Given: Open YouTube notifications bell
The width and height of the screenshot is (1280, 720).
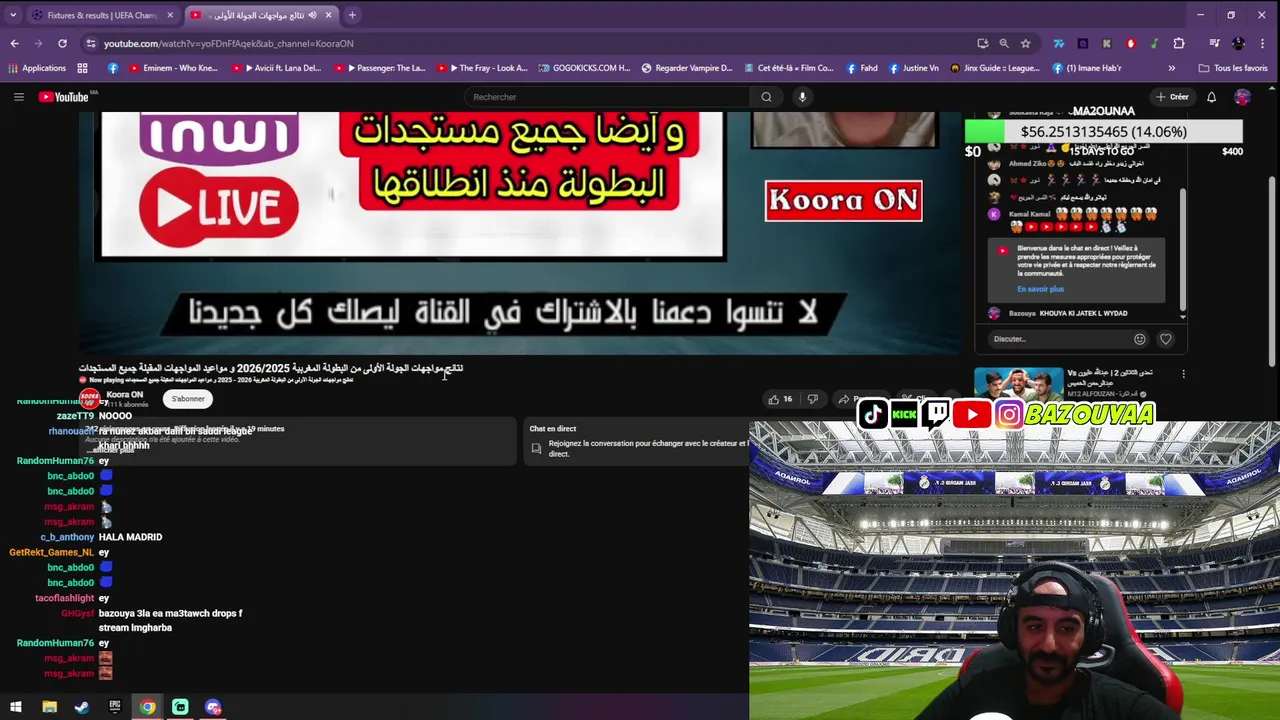Looking at the screenshot, I should [1211, 97].
